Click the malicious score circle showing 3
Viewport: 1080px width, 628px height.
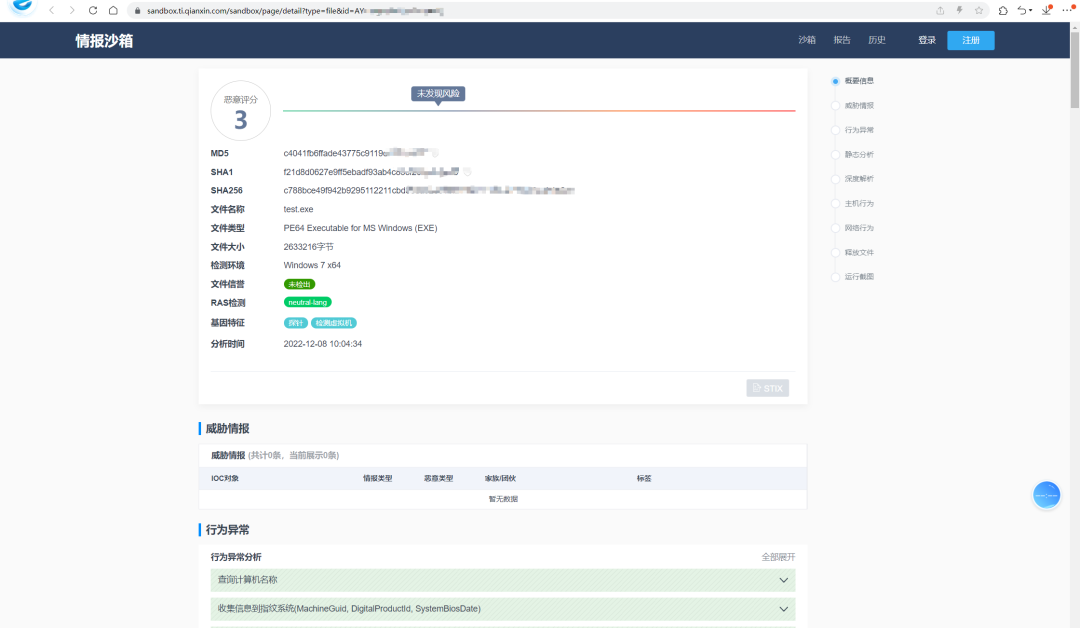point(240,111)
